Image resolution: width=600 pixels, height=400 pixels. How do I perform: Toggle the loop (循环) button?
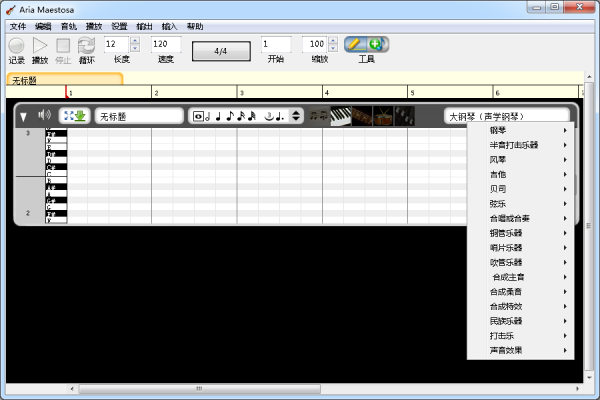[x=87, y=45]
